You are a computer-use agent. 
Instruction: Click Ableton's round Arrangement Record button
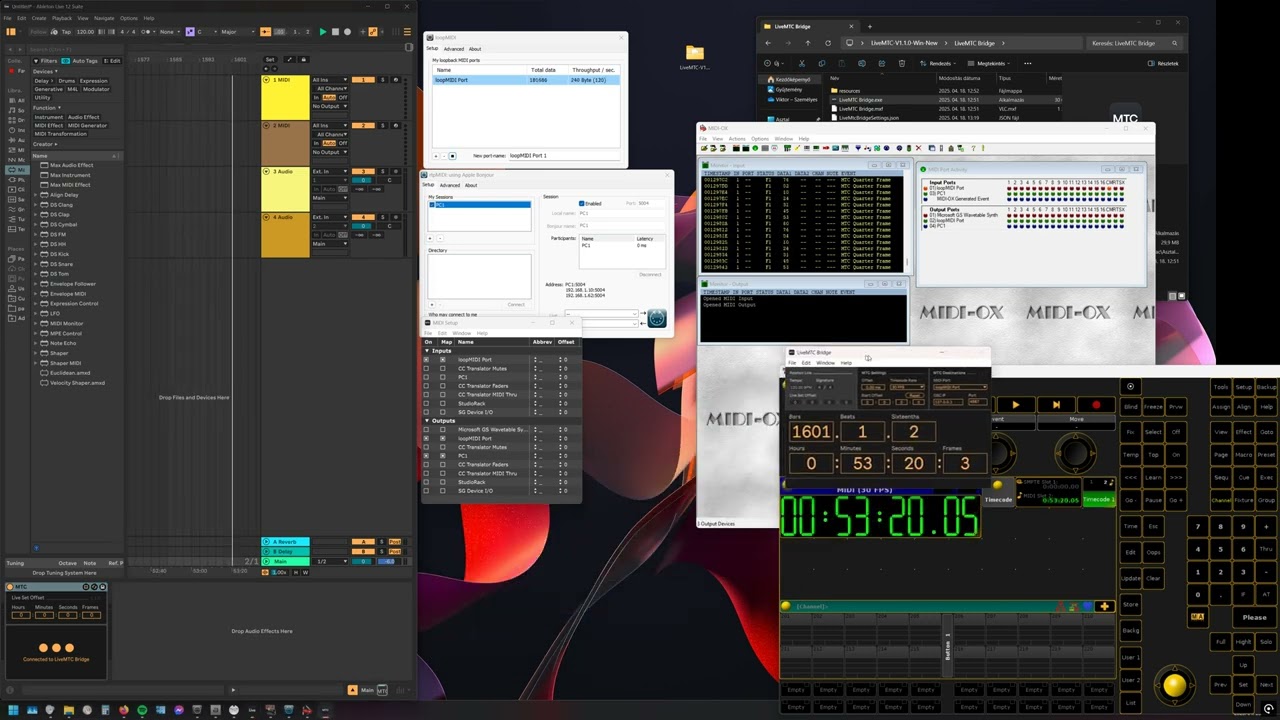[347, 32]
